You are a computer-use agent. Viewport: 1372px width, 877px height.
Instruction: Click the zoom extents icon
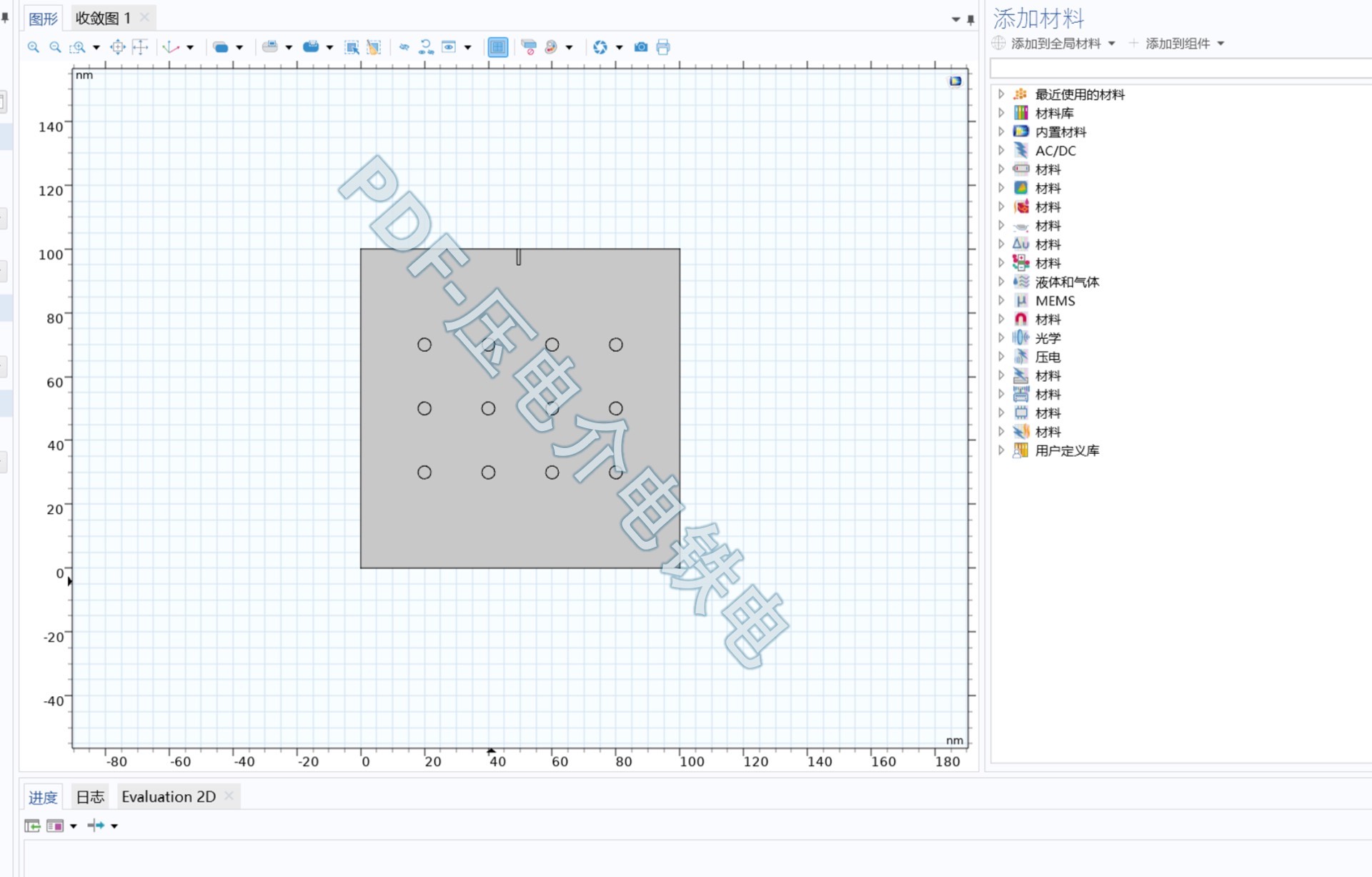click(x=118, y=47)
